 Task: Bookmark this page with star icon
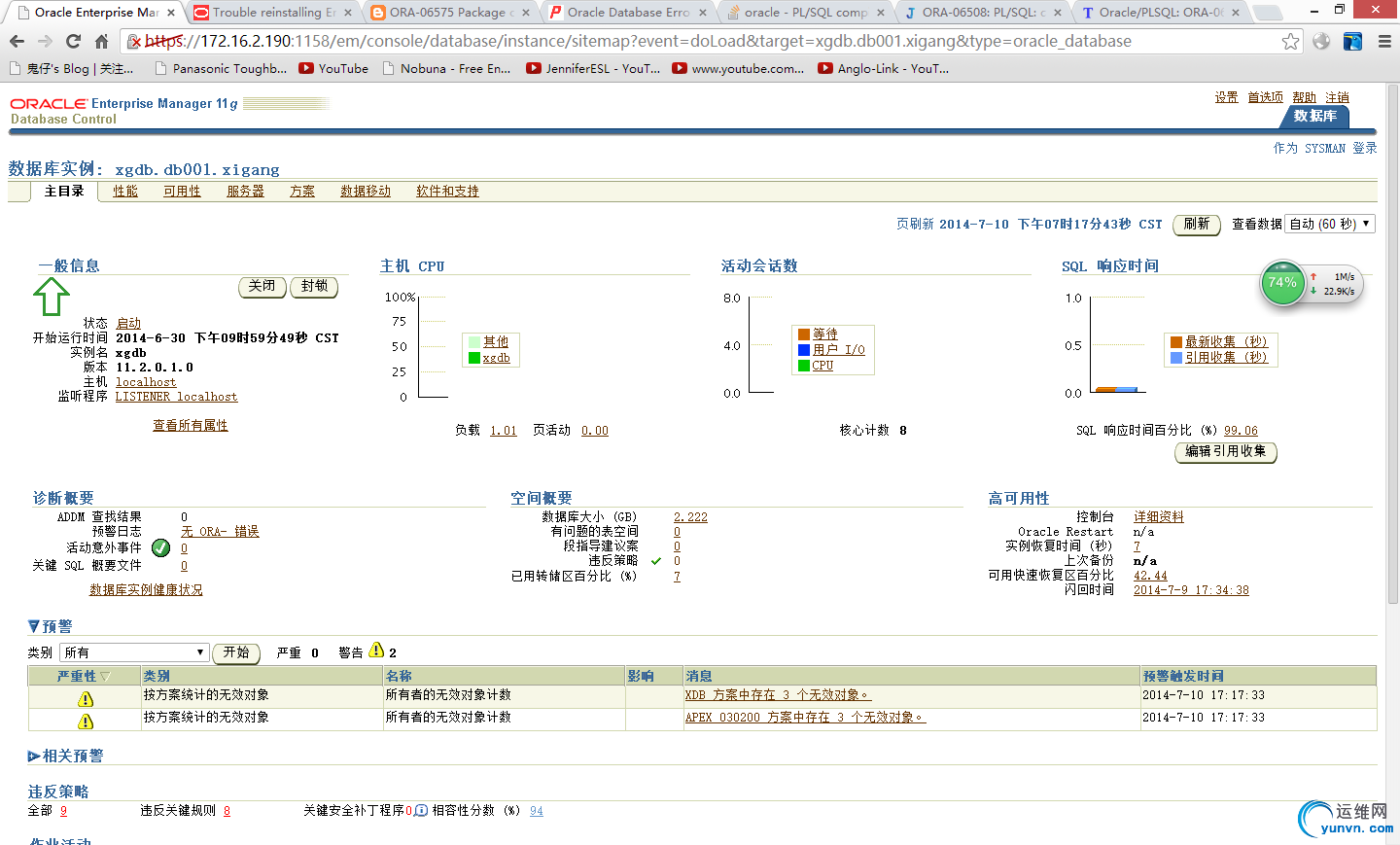[x=1290, y=41]
